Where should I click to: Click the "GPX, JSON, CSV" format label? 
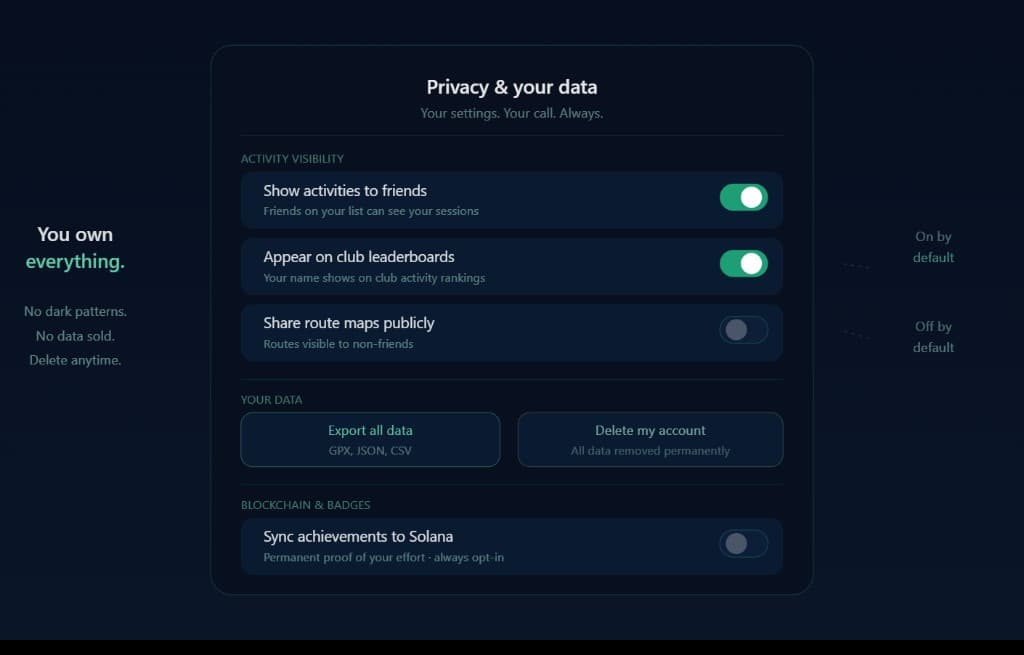click(370, 451)
